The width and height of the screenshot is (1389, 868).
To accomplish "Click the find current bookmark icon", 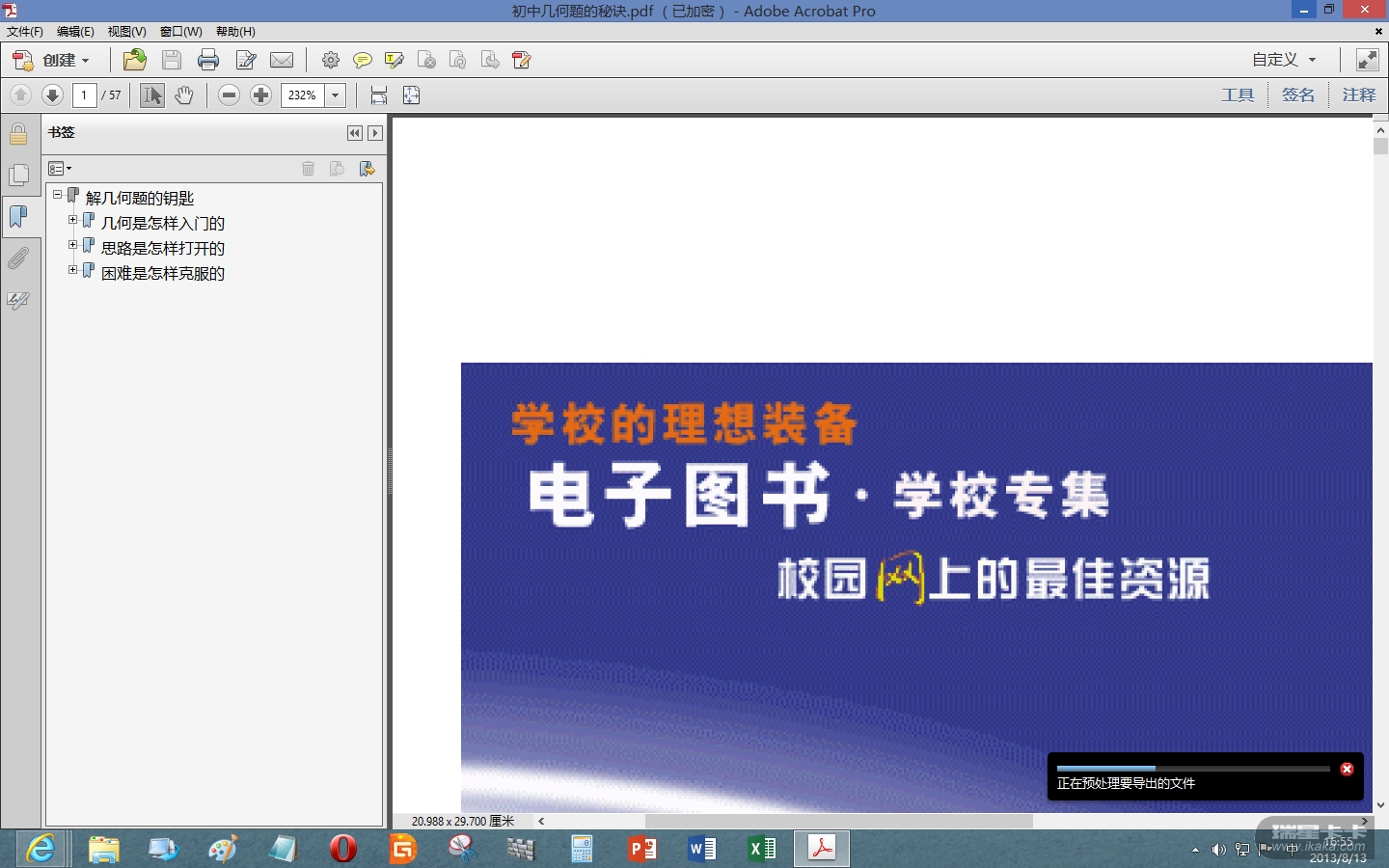I will point(367,169).
